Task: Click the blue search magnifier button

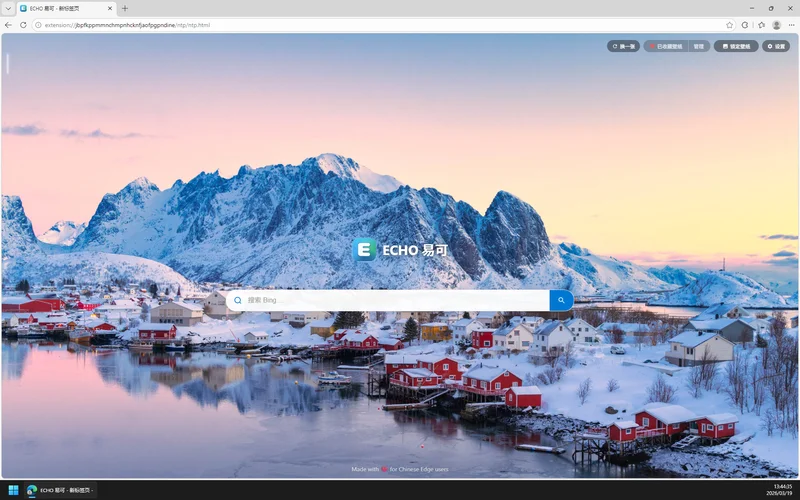Action: coord(561,300)
